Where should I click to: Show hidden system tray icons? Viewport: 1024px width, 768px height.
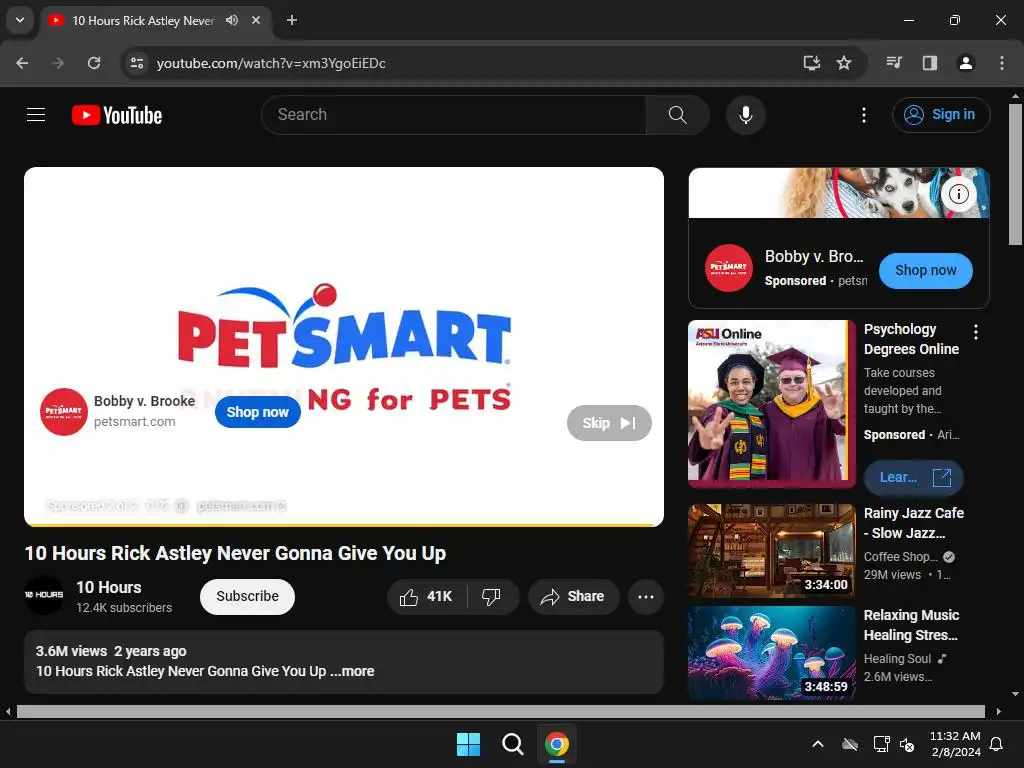[x=817, y=744]
